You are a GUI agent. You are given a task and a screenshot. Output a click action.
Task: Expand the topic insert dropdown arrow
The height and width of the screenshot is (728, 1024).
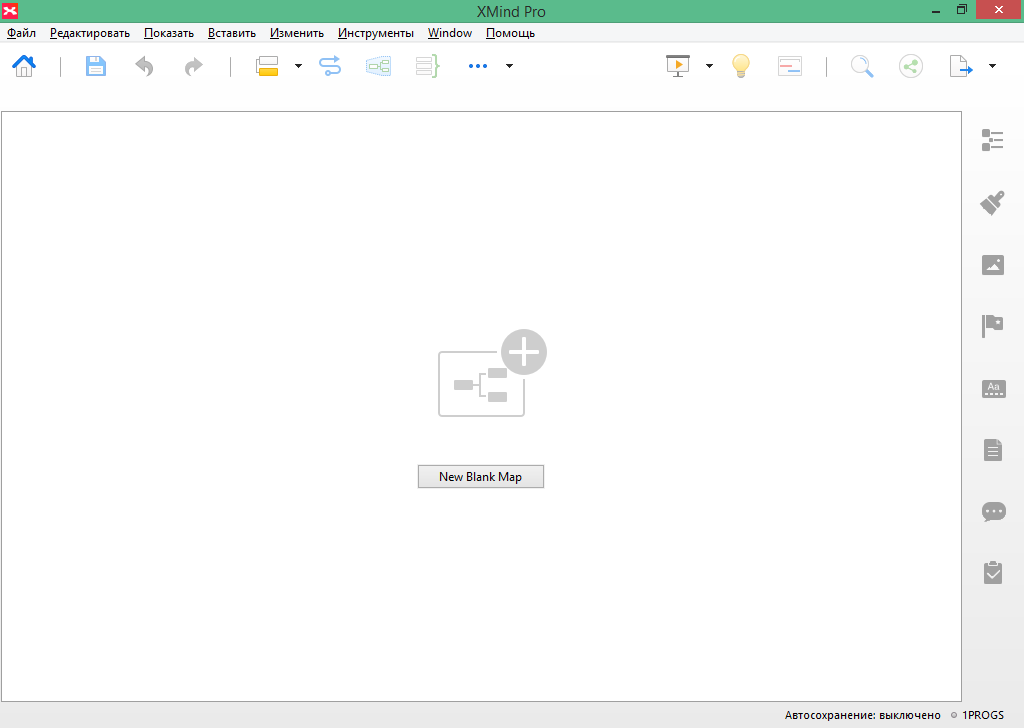tap(298, 66)
